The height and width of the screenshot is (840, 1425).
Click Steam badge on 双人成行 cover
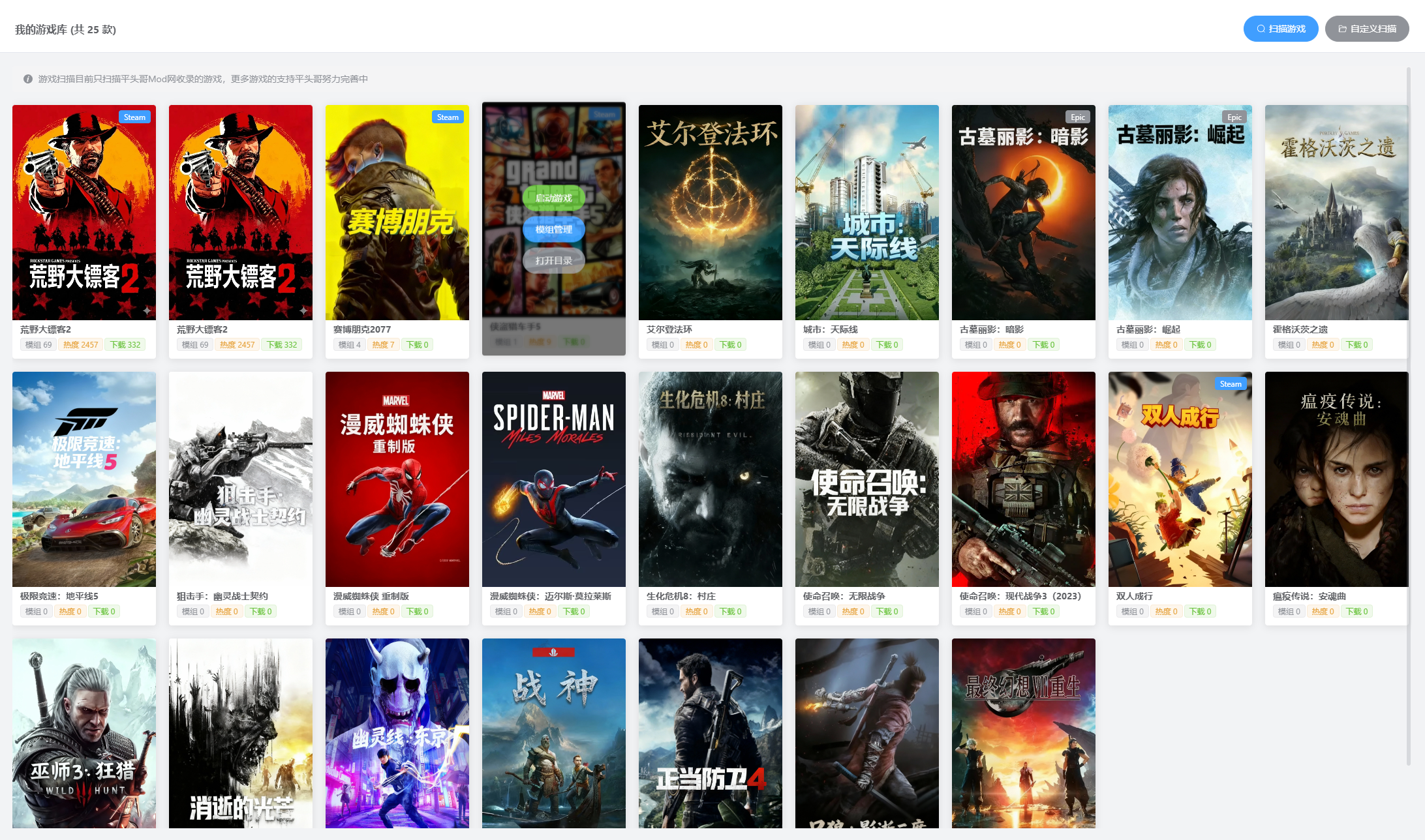tap(1231, 384)
